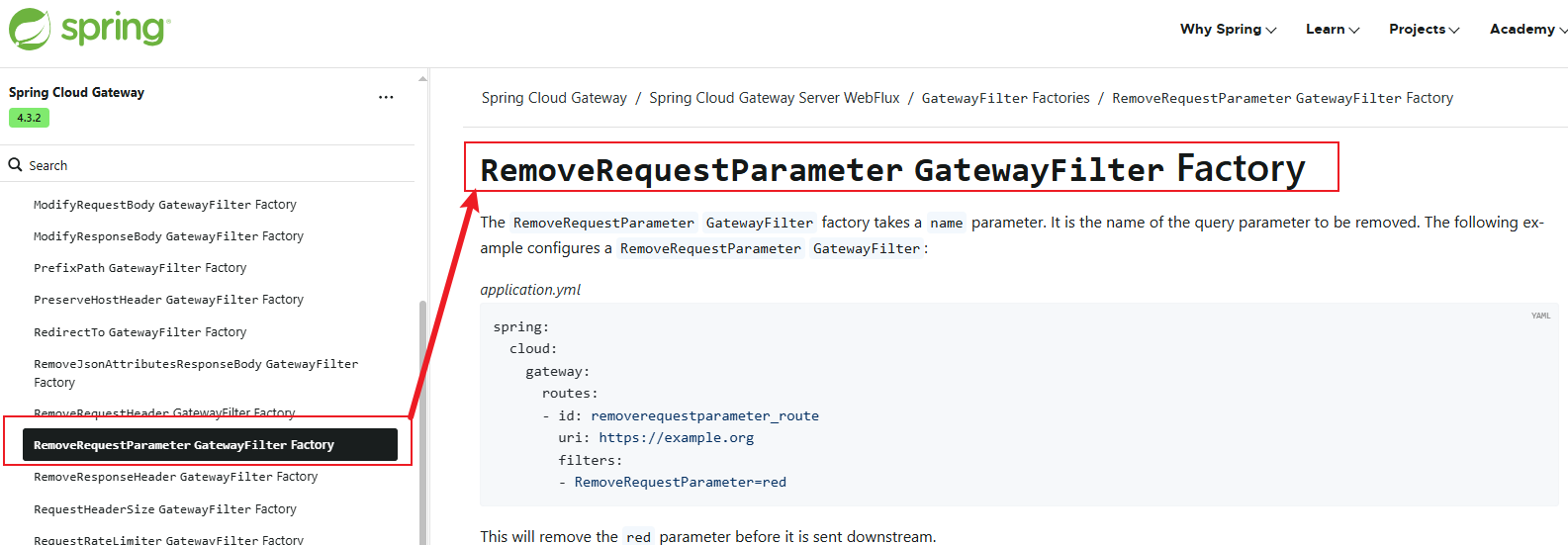Click the RemoveRequestParameter GatewayFilter Factory breadcrumb

click(1282, 98)
